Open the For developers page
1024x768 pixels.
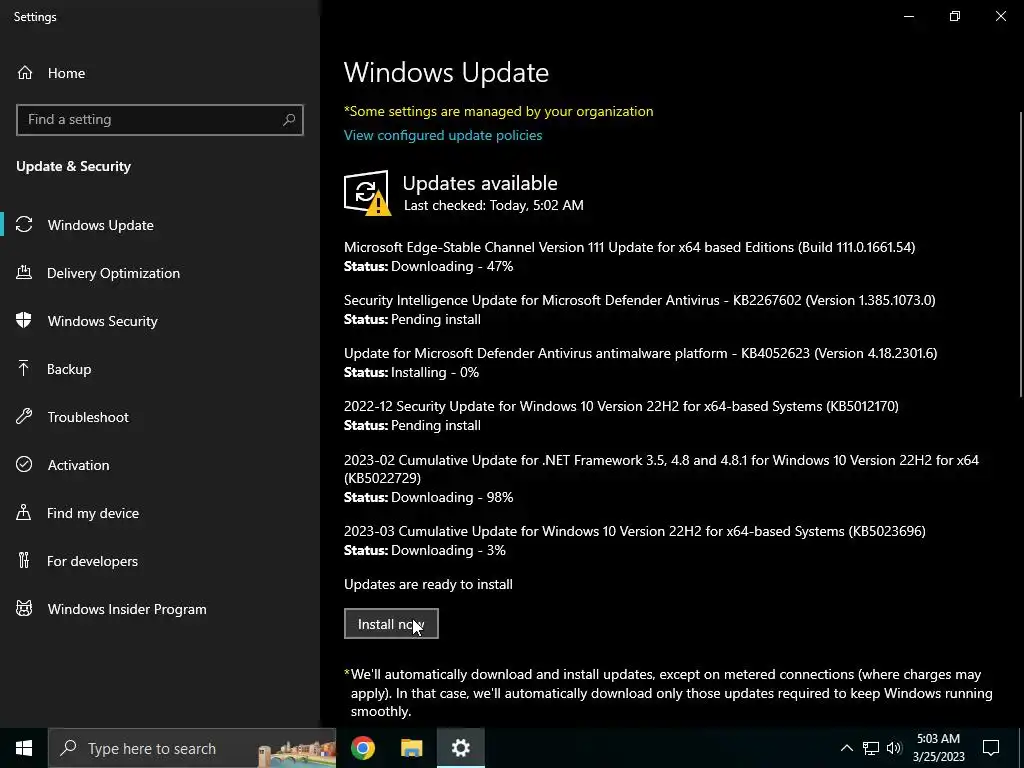[x=160, y=561]
